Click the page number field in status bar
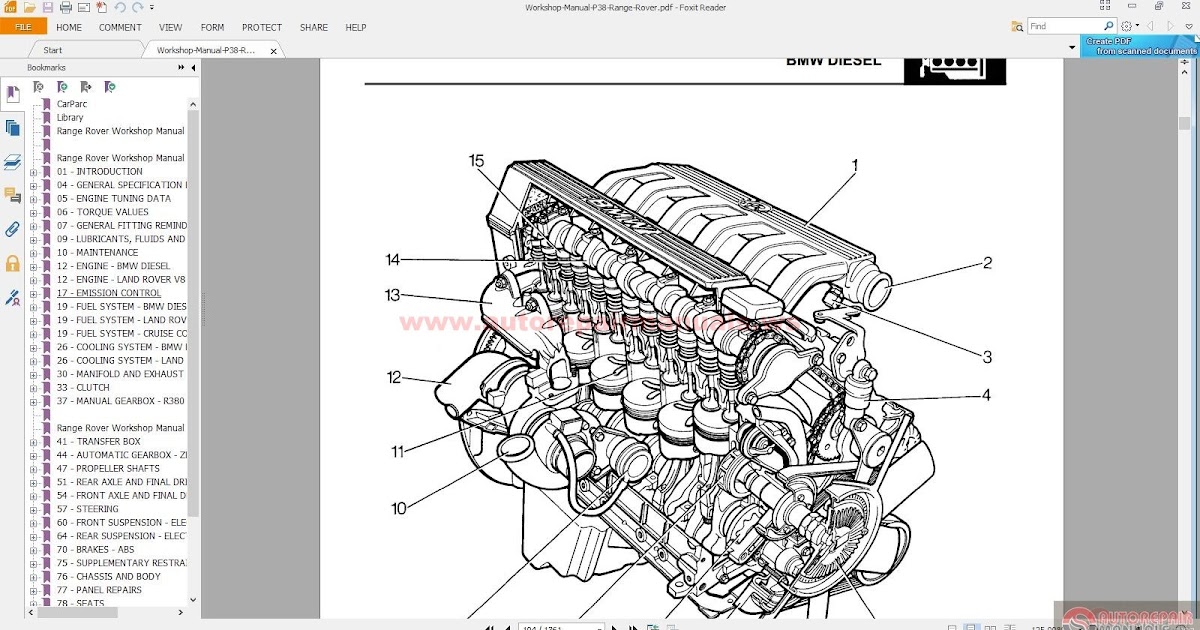Image resolution: width=1200 pixels, height=630 pixels. tap(559, 626)
